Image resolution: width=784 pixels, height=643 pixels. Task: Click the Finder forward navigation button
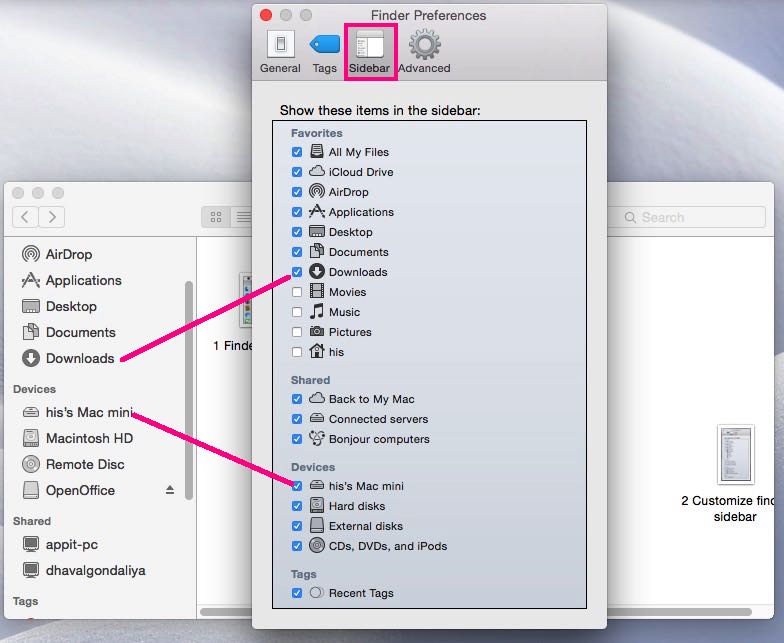click(51, 217)
